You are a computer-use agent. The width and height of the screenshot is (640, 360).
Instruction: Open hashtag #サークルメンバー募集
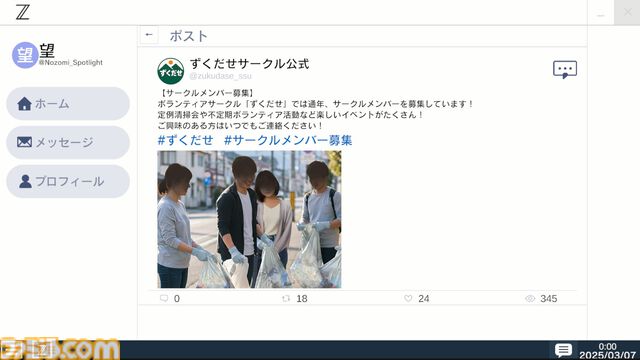(288, 140)
